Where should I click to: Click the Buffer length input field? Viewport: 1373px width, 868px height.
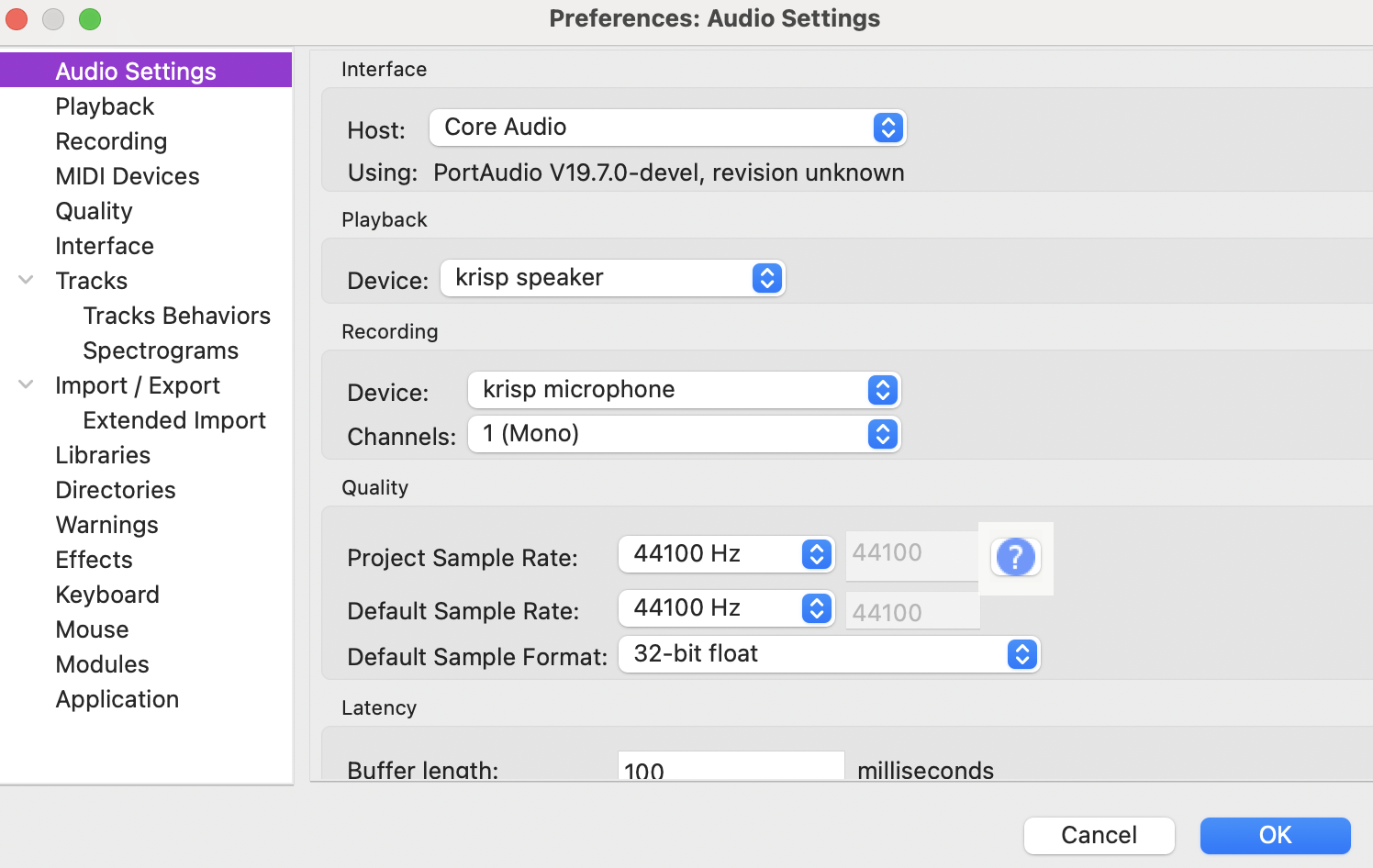730,769
